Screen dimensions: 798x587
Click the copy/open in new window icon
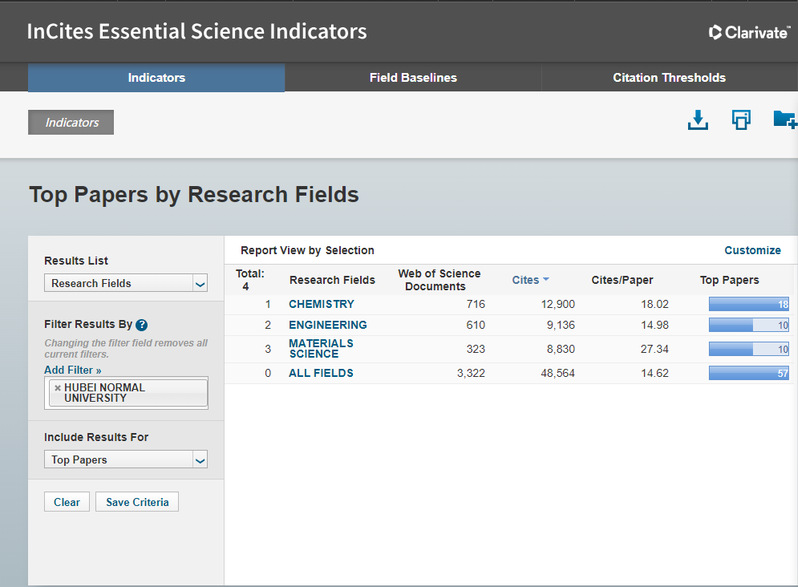pyautogui.click(x=741, y=121)
